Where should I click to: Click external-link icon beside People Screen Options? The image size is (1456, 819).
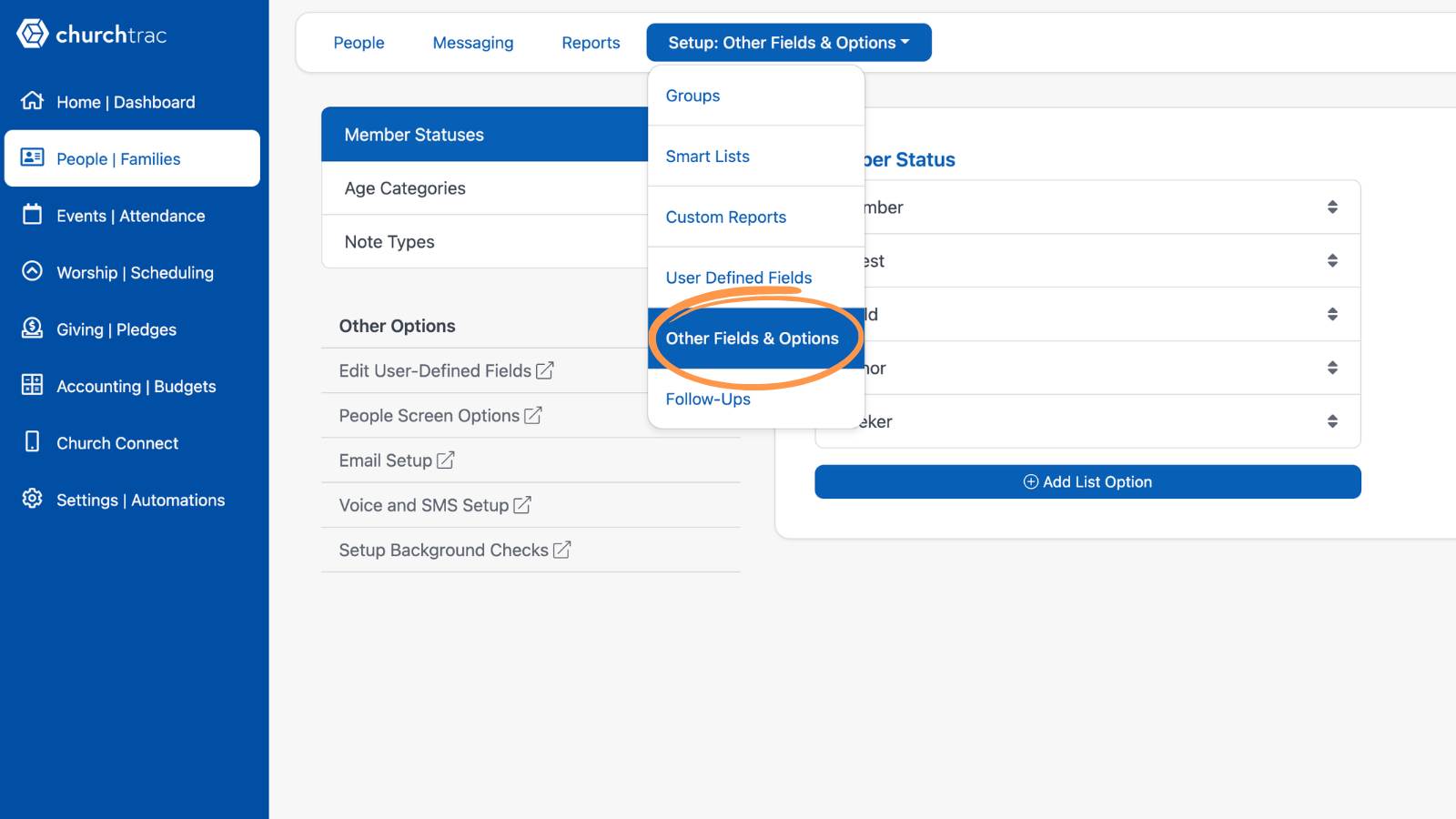tap(533, 415)
